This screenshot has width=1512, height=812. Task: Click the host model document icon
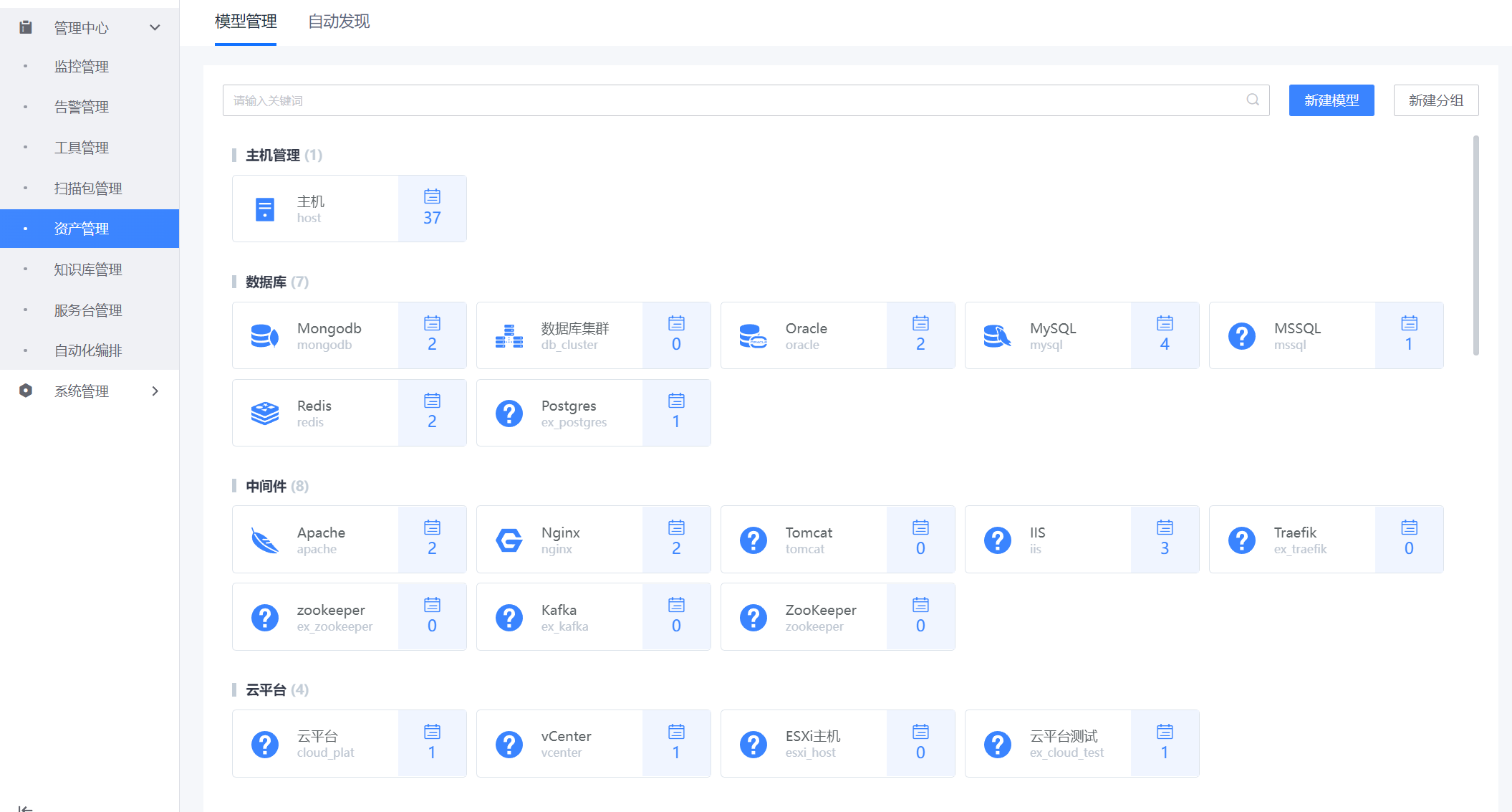coord(264,209)
